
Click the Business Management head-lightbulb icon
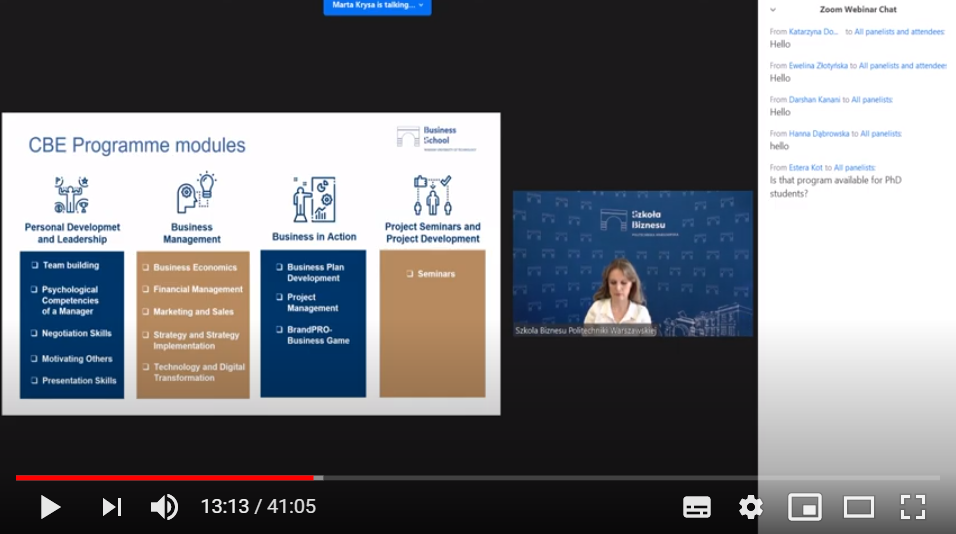pyautogui.click(x=193, y=194)
